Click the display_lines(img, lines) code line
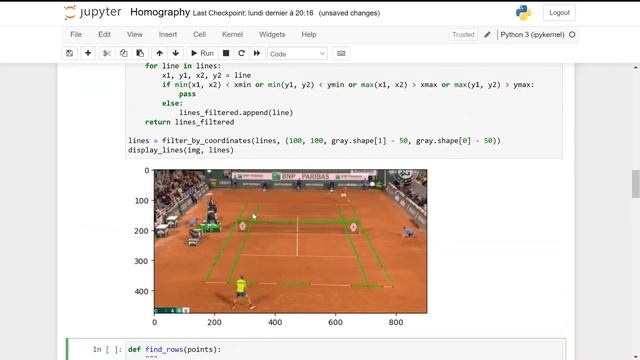The height and width of the screenshot is (360, 640). (181, 150)
